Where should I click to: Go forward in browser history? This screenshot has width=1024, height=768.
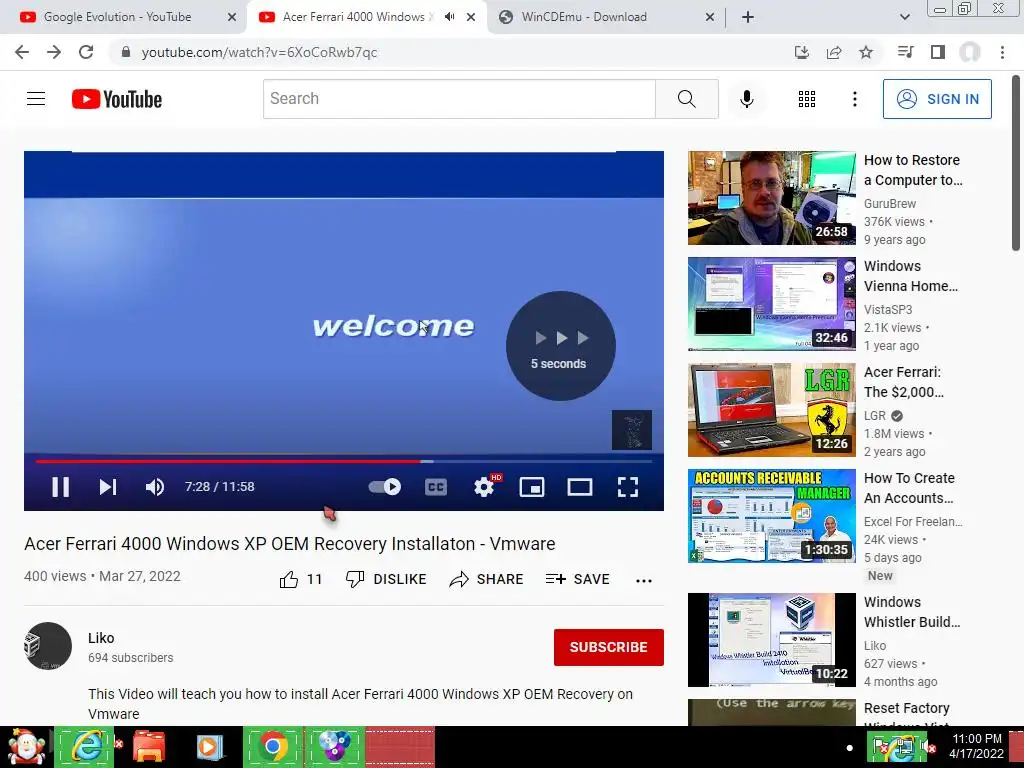tap(54, 52)
